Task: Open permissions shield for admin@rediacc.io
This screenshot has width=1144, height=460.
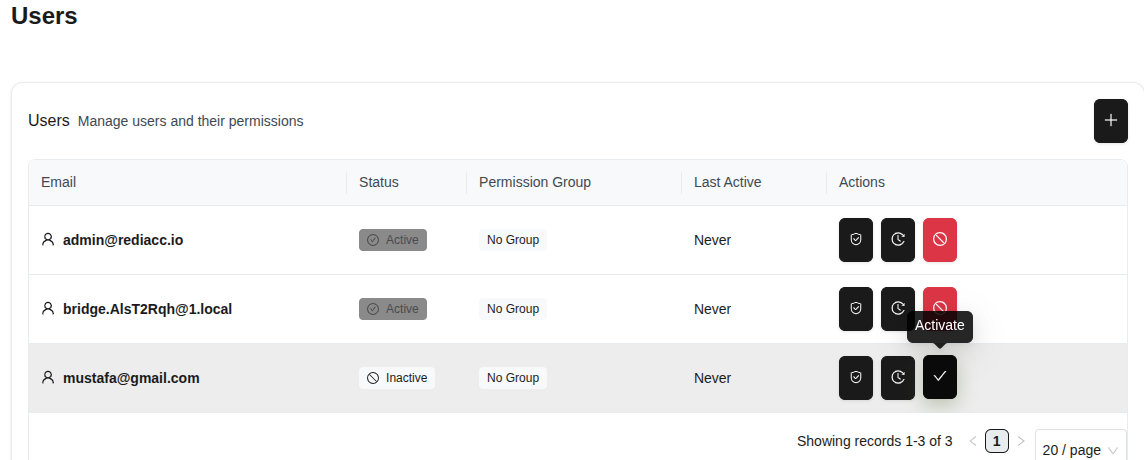Action: [856, 240]
